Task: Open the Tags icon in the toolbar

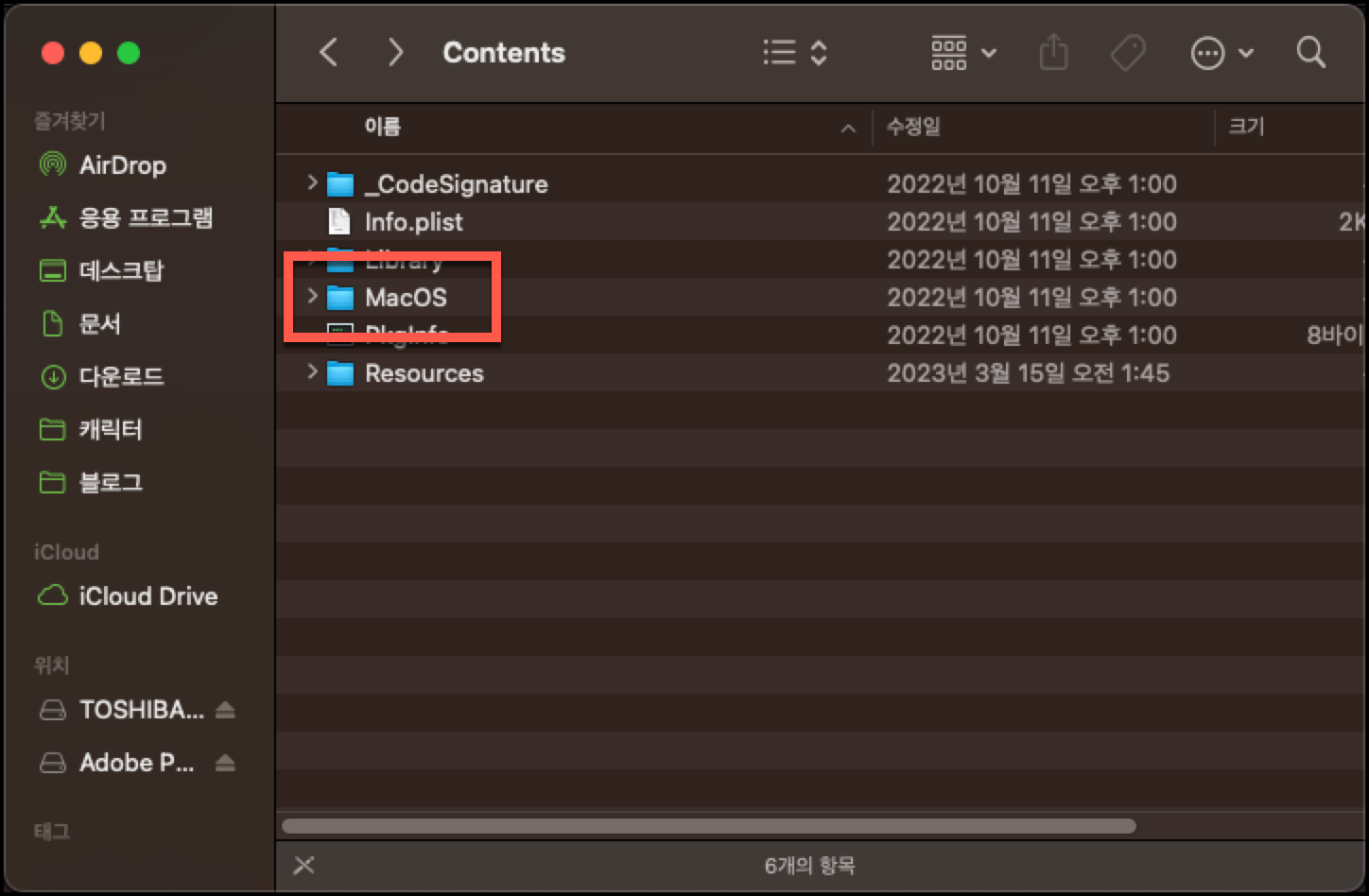Action: [1127, 53]
